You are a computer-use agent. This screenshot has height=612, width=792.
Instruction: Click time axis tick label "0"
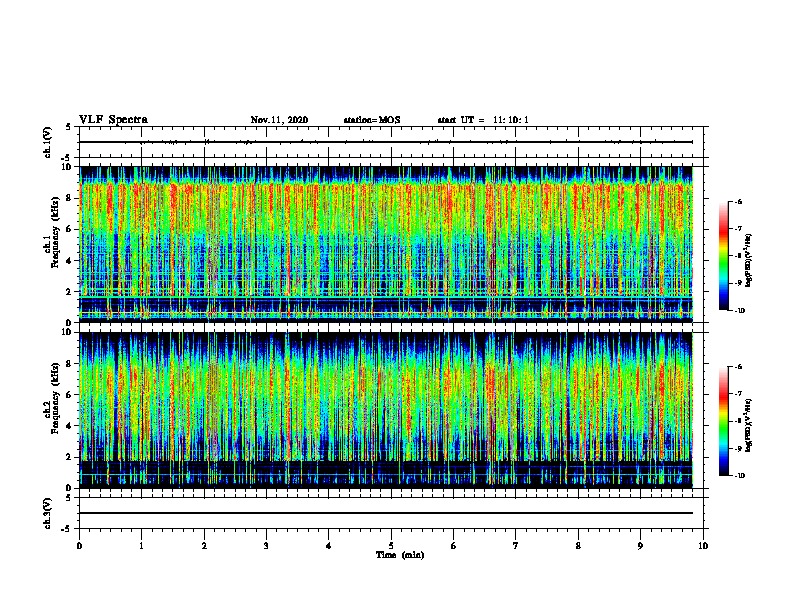pyautogui.click(x=79, y=546)
